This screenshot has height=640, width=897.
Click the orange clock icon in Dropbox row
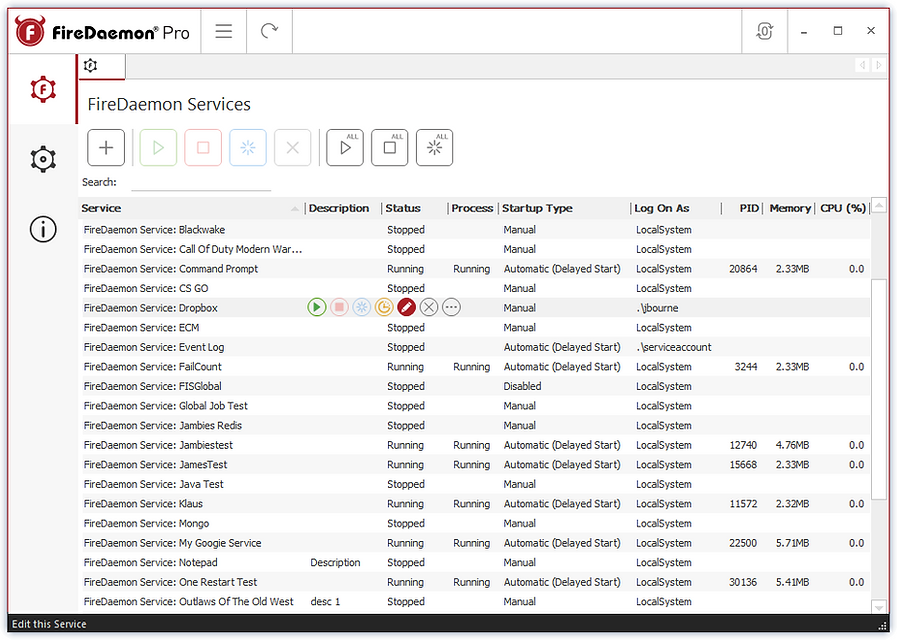point(384,308)
